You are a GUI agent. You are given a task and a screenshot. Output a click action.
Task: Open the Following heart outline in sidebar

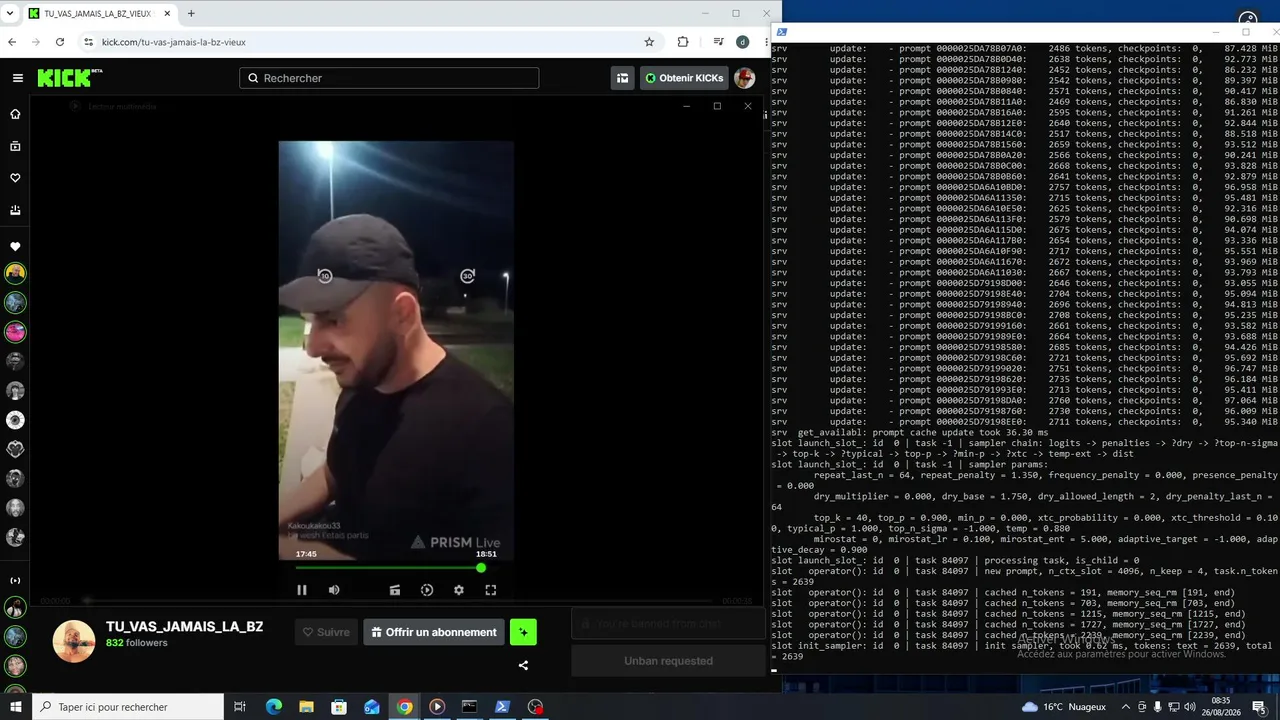click(15, 178)
